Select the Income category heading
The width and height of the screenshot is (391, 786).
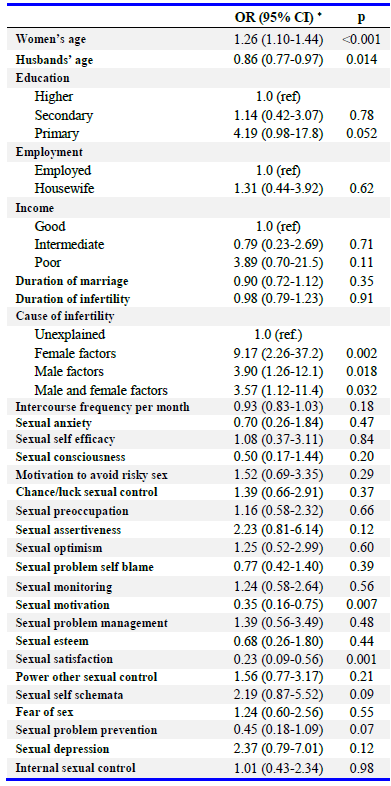[x=35, y=208]
